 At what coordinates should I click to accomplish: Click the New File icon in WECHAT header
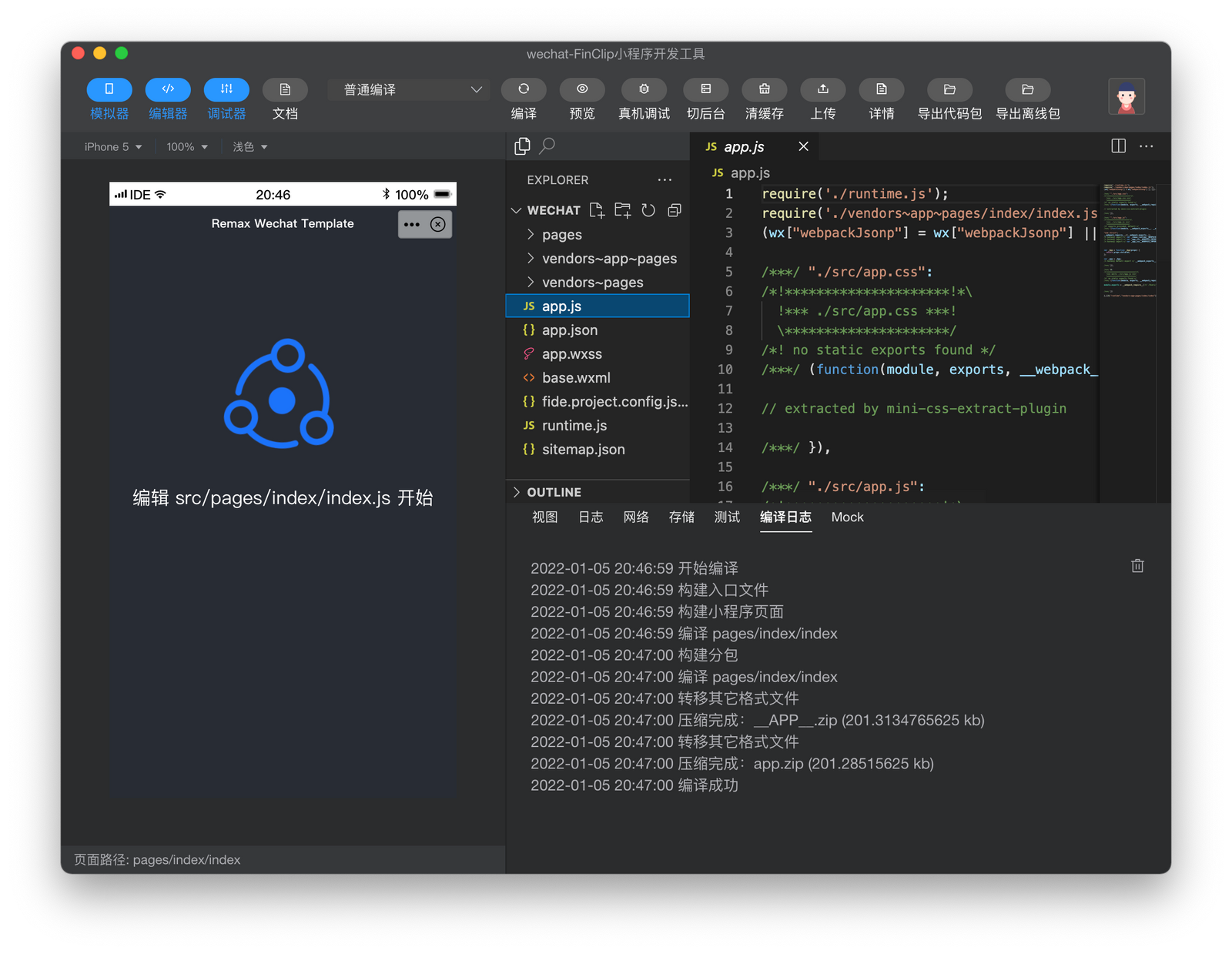point(597,210)
